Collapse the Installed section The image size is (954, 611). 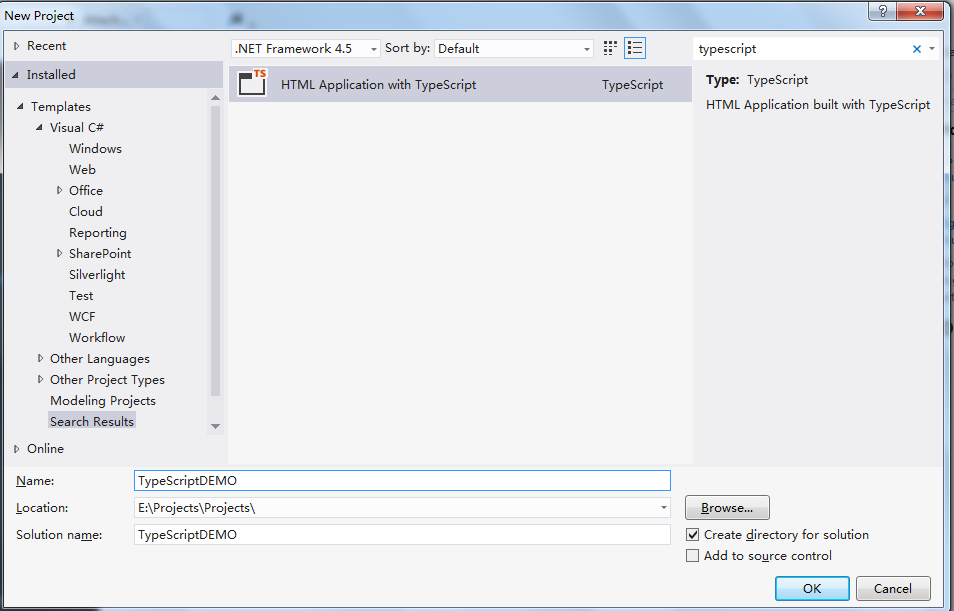pyautogui.click(x=15, y=74)
